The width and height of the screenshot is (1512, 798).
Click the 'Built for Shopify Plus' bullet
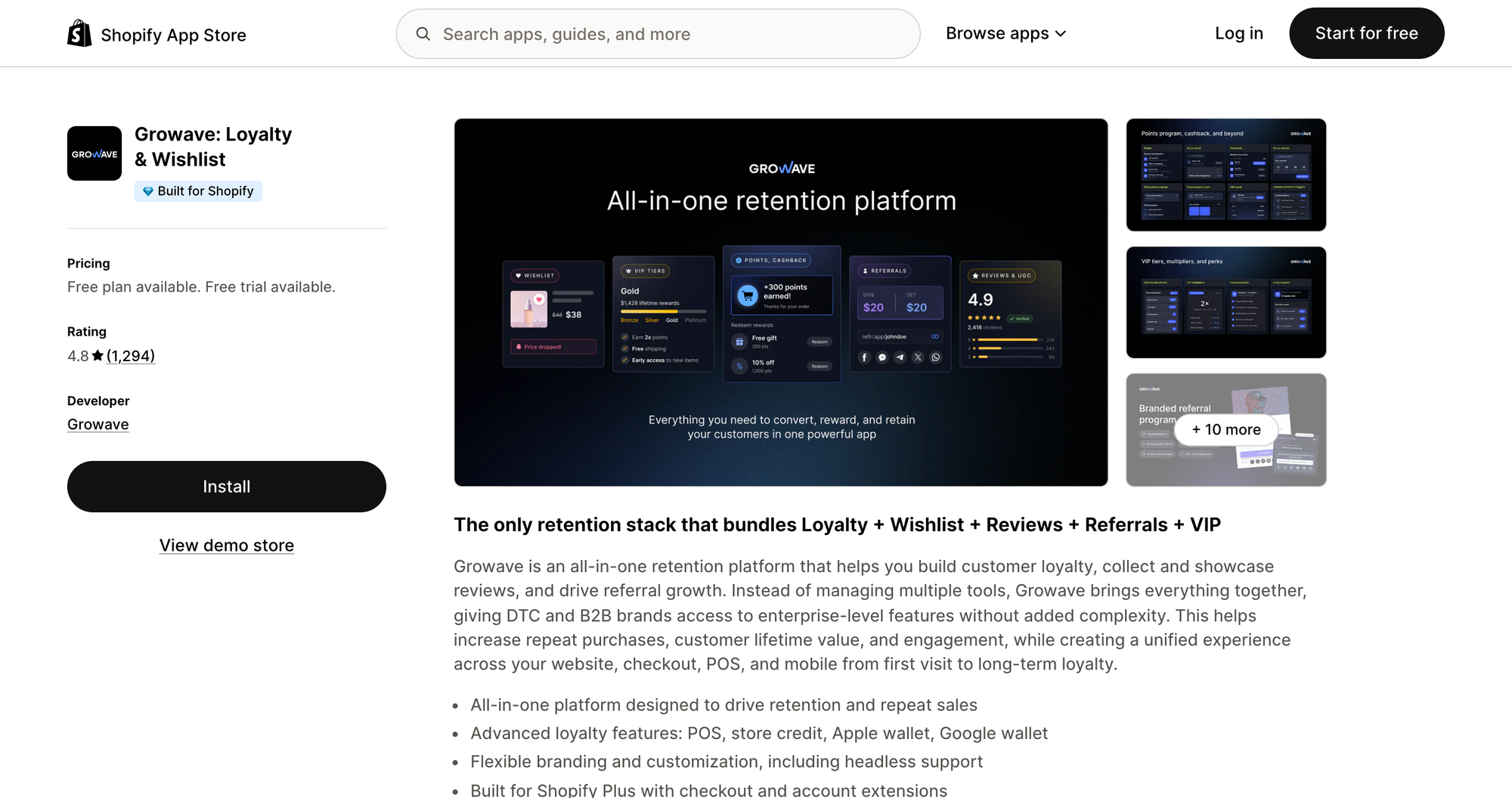point(708,790)
